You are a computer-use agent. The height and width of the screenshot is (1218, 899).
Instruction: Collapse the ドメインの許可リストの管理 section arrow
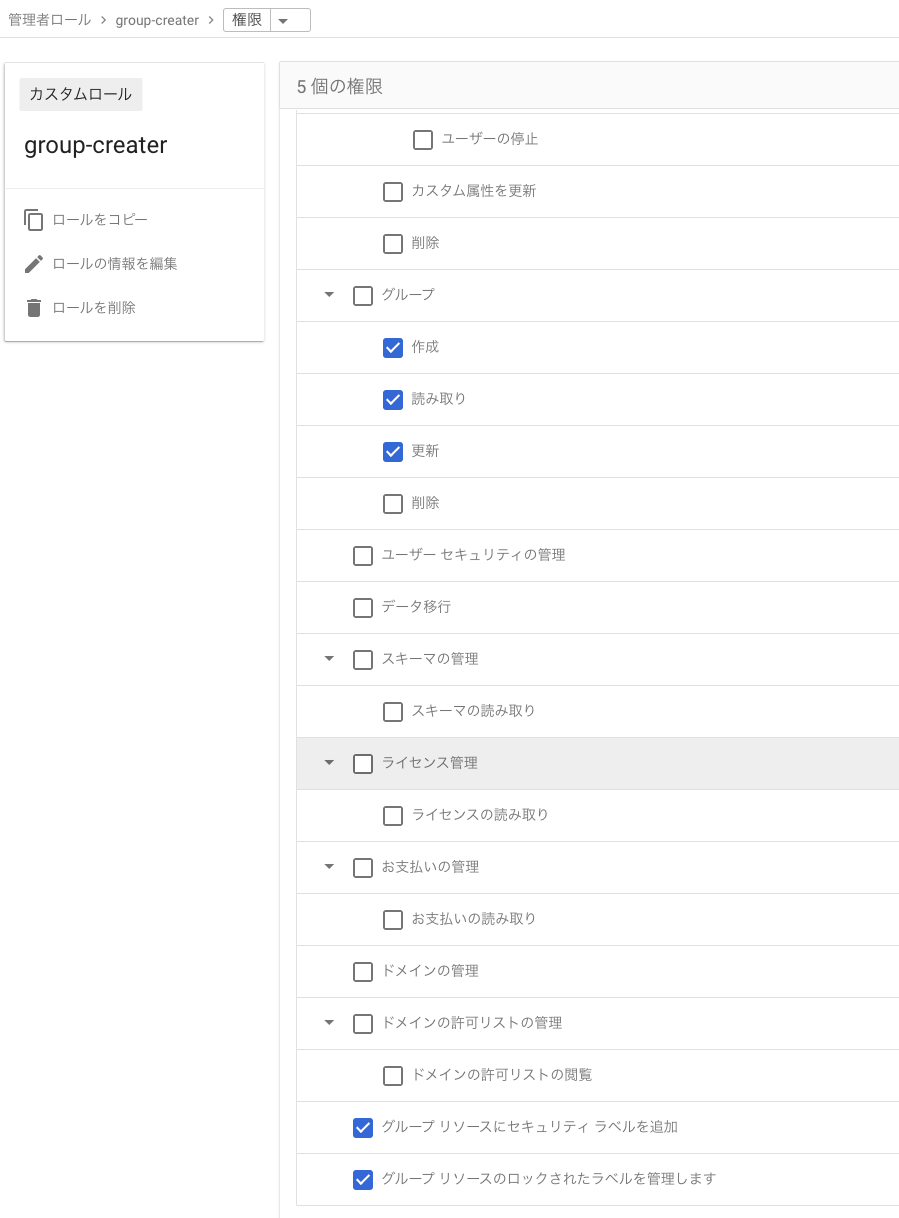[329, 1023]
